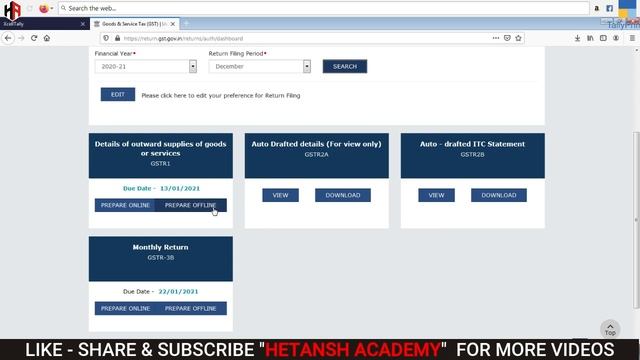
Task: Click DOWNLOAD under GSTR2A
Action: (343, 195)
